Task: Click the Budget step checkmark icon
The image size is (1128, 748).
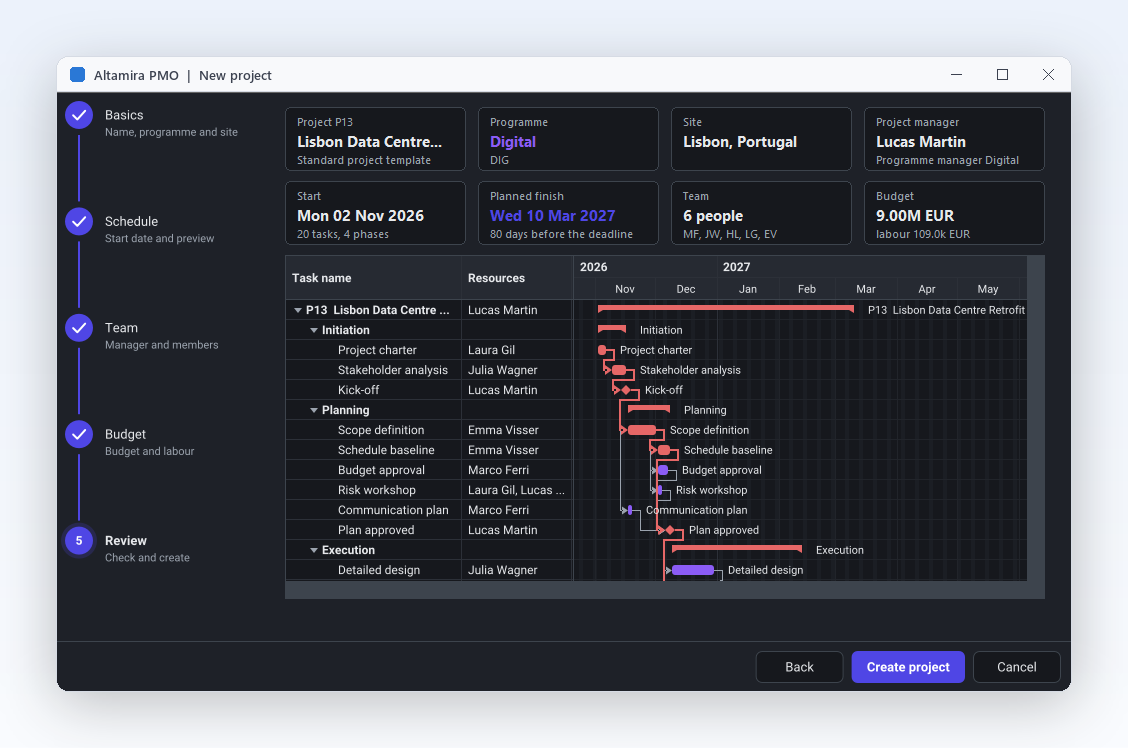Action: (x=79, y=434)
